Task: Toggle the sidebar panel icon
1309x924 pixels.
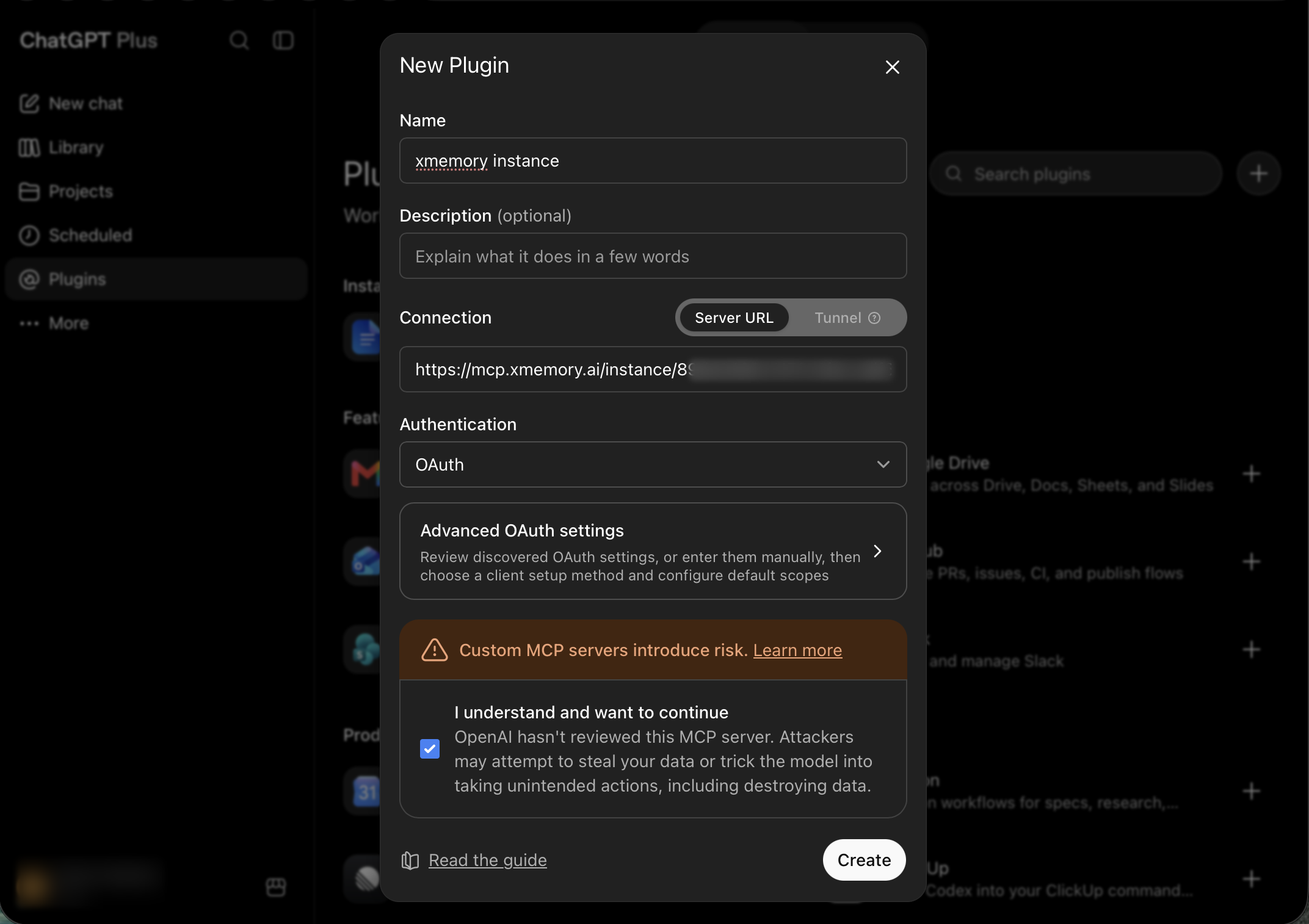Action: 283,40
